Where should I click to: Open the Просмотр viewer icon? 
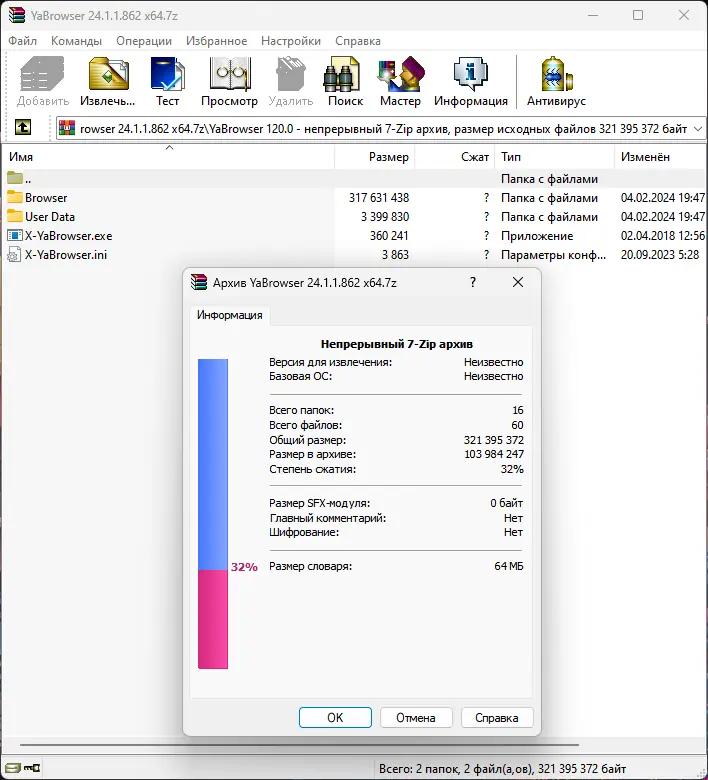[x=230, y=74]
